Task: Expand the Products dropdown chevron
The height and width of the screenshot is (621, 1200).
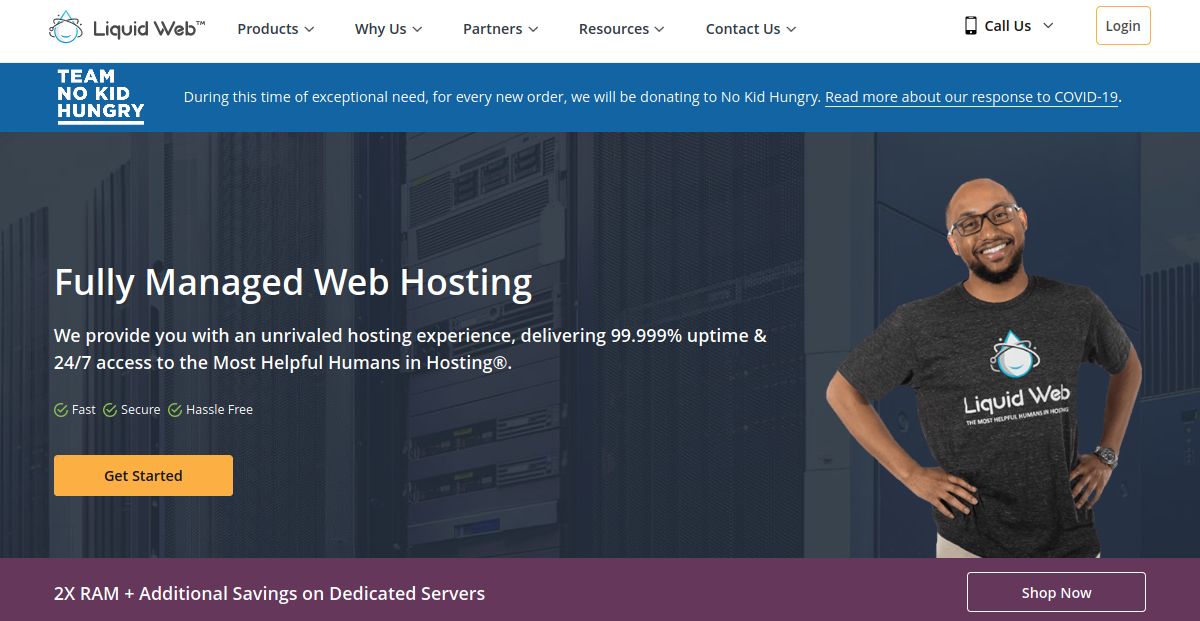Action: 309,30
